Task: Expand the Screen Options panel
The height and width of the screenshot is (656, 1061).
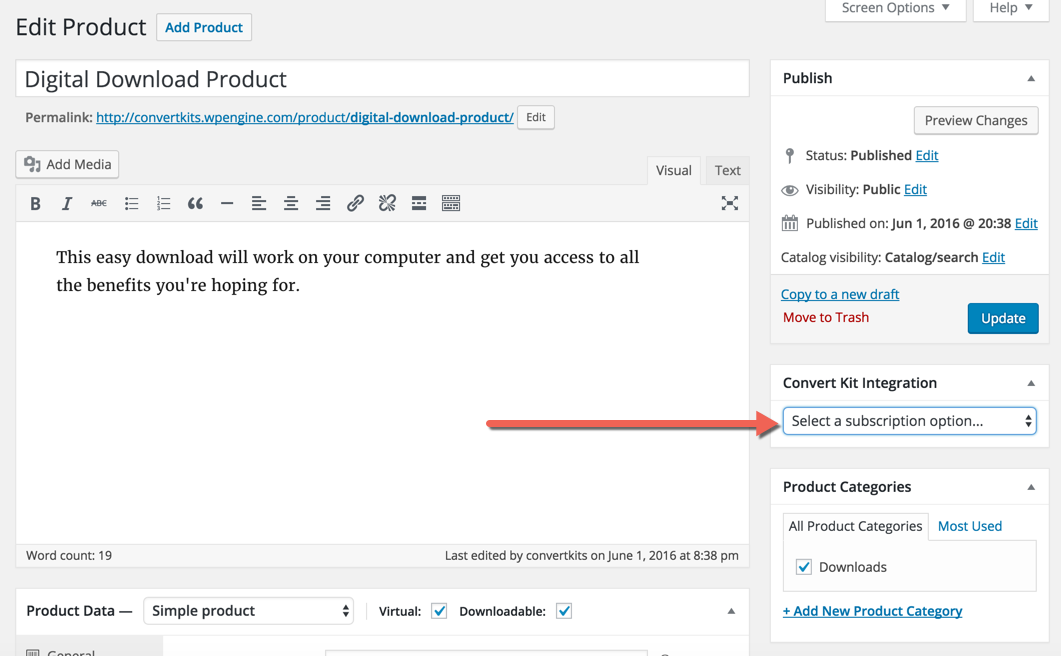Action: (x=895, y=9)
